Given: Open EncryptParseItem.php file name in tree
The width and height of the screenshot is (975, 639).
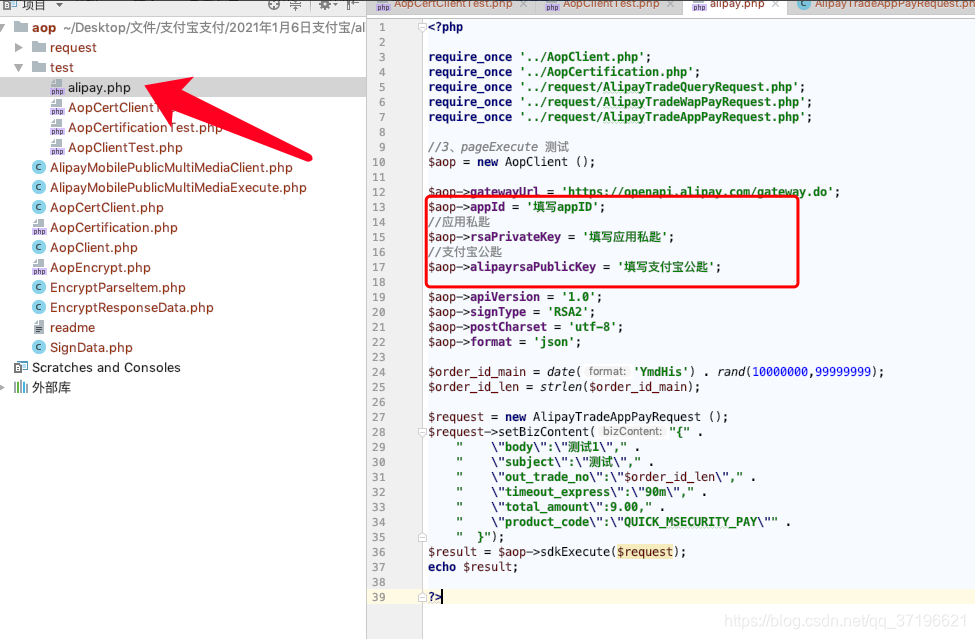Looking at the screenshot, I should point(118,288).
